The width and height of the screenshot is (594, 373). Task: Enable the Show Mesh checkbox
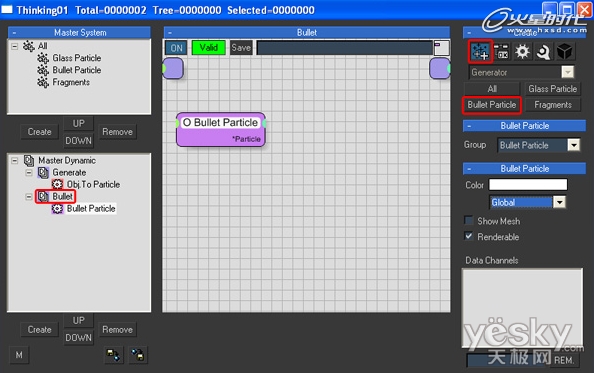469,221
